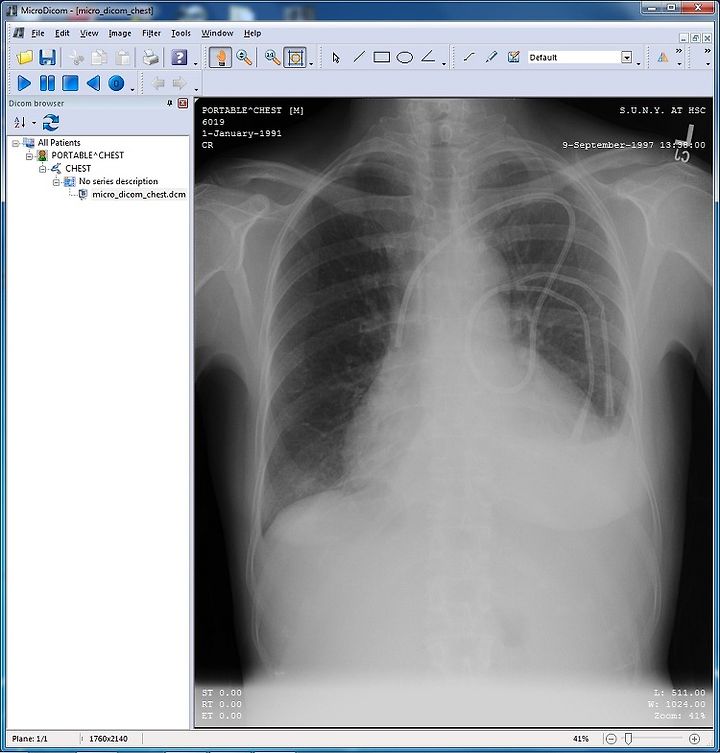Viewport: 720px width, 753px height.
Task: Save image with the floppy disk icon
Action: tap(47, 58)
